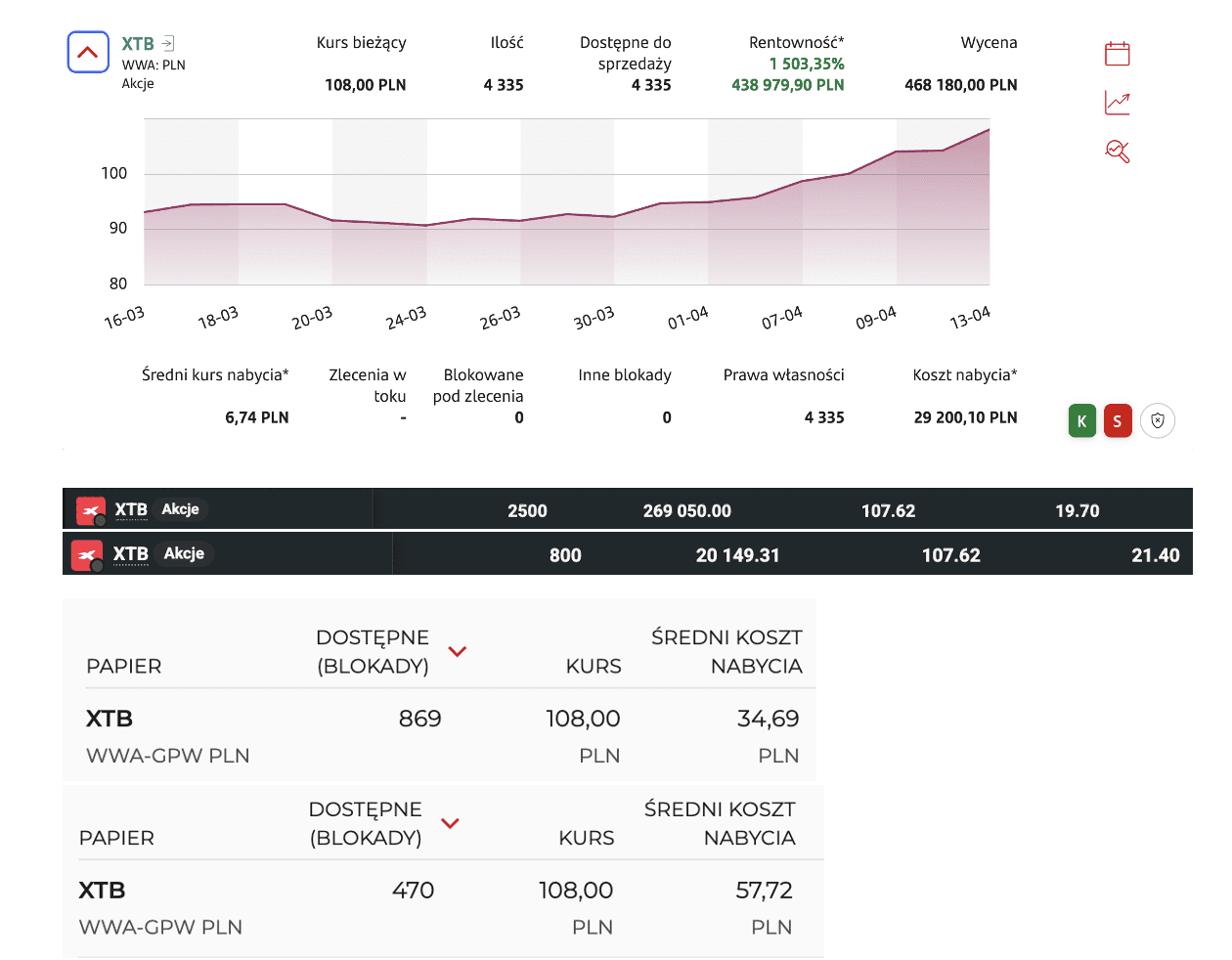Click the XTB logo in 2500 row
Image resolution: width=1232 pixels, height=960 pixels.
90,510
